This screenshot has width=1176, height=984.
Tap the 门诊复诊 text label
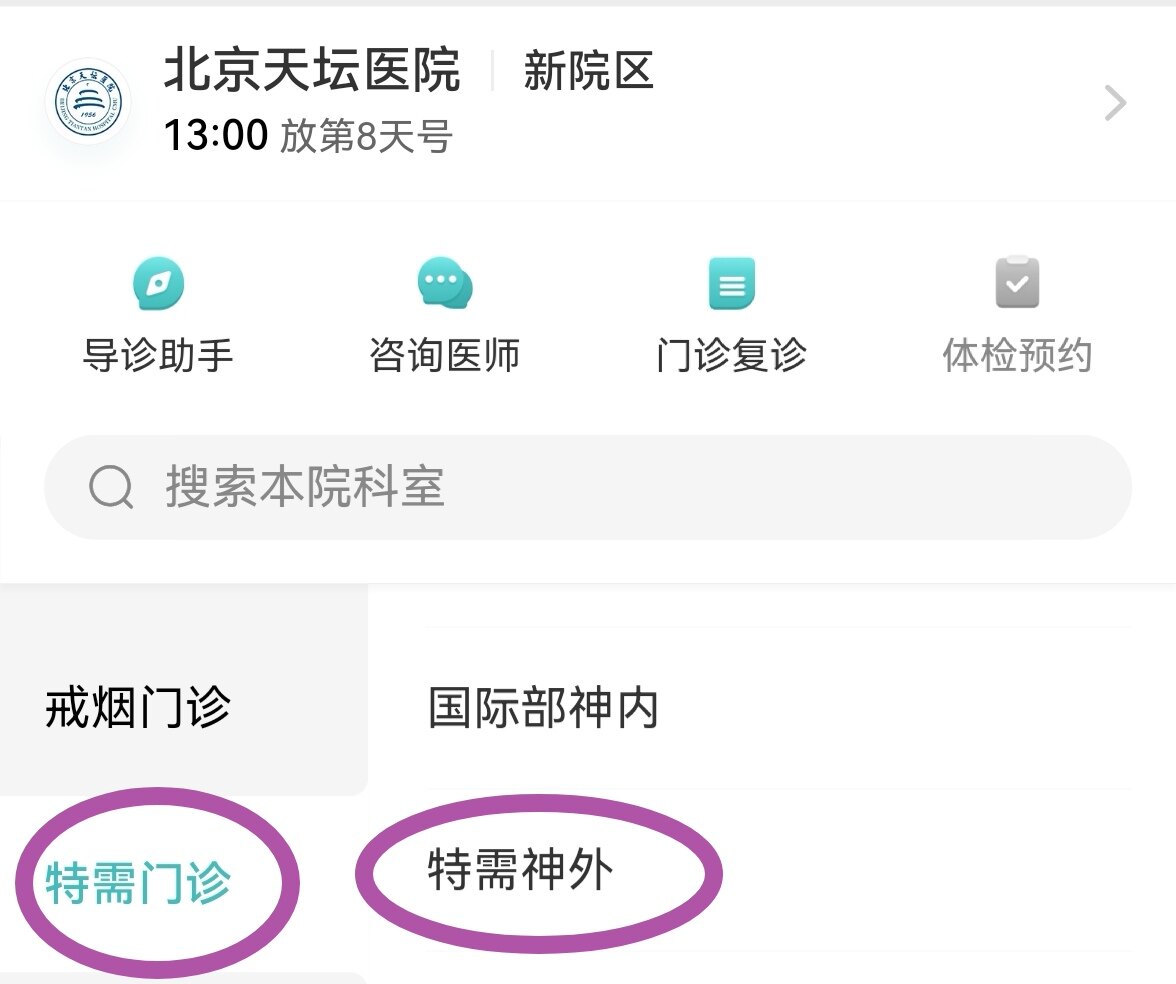(x=731, y=356)
